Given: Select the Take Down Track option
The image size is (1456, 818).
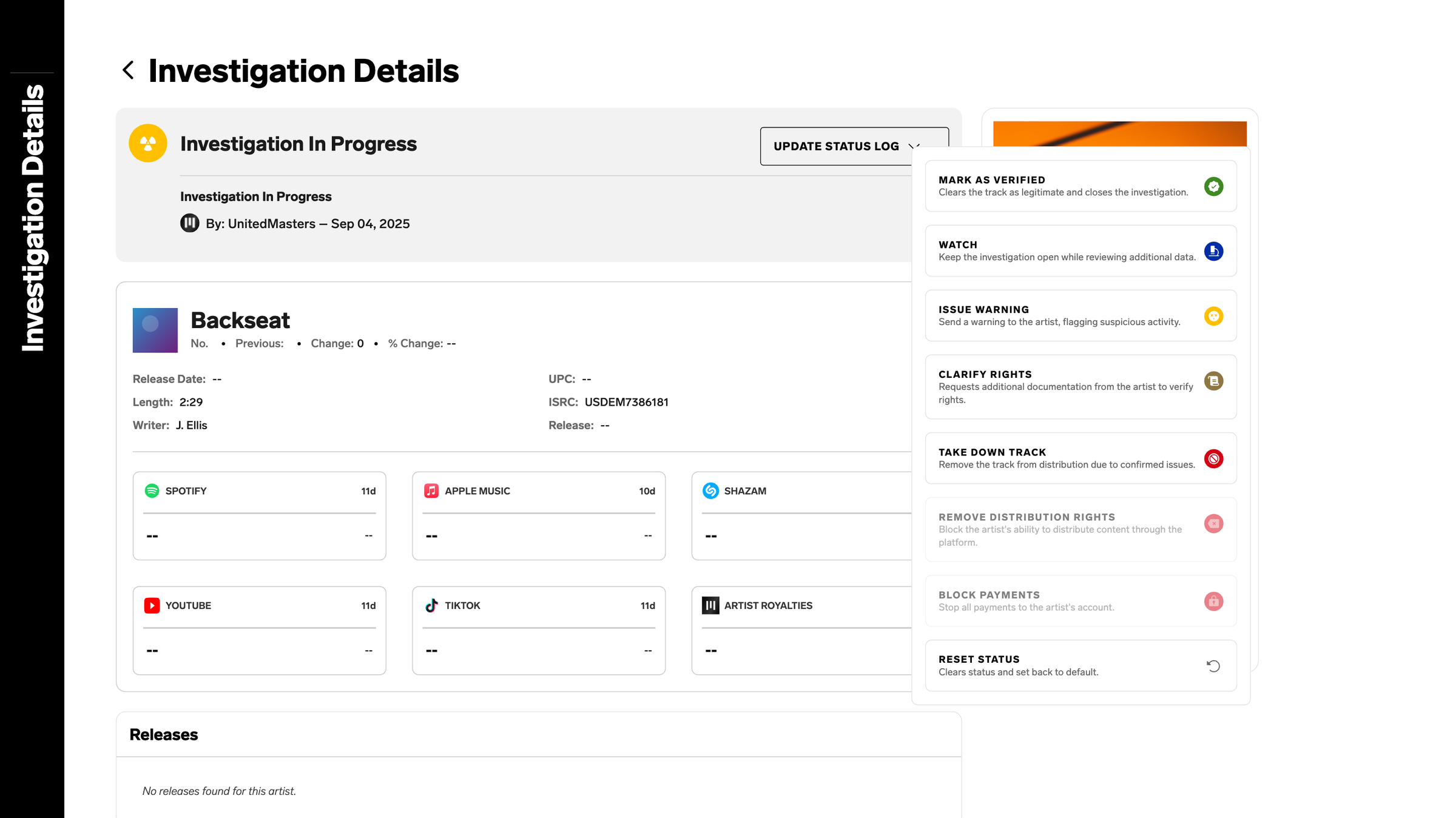Looking at the screenshot, I should click(x=1080, y=458).
